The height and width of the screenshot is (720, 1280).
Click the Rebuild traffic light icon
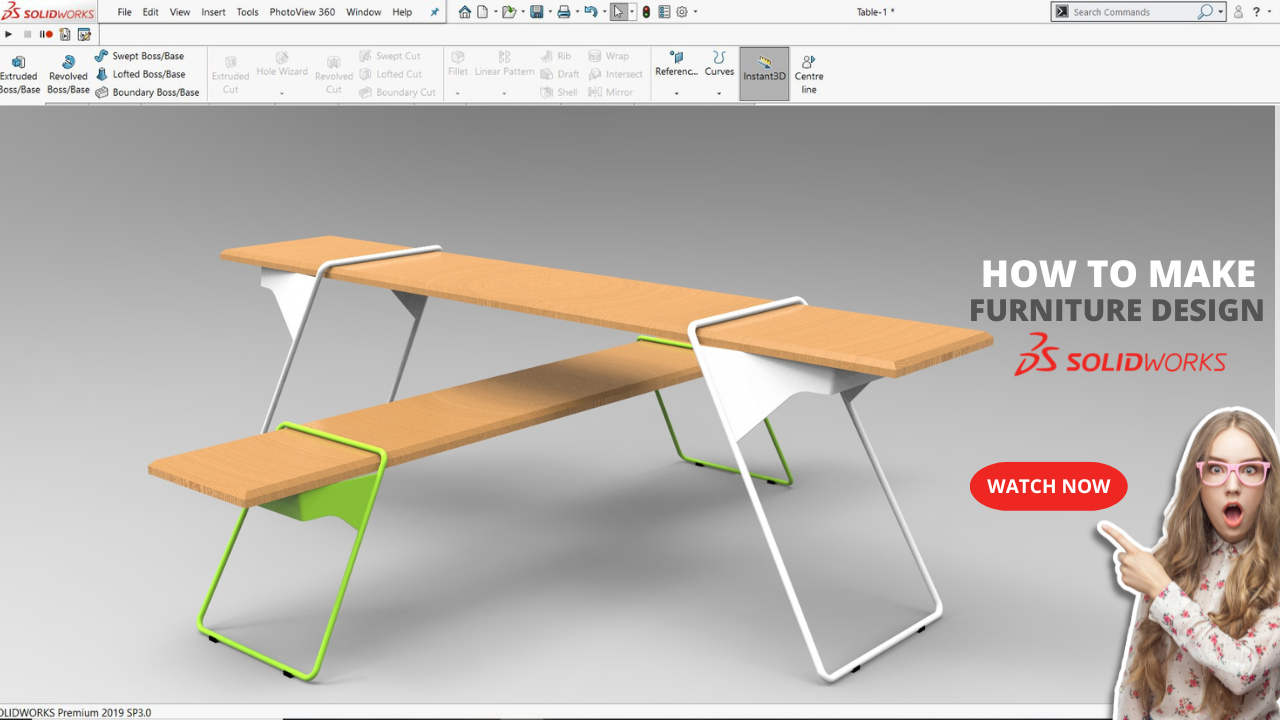click(646, 12)
